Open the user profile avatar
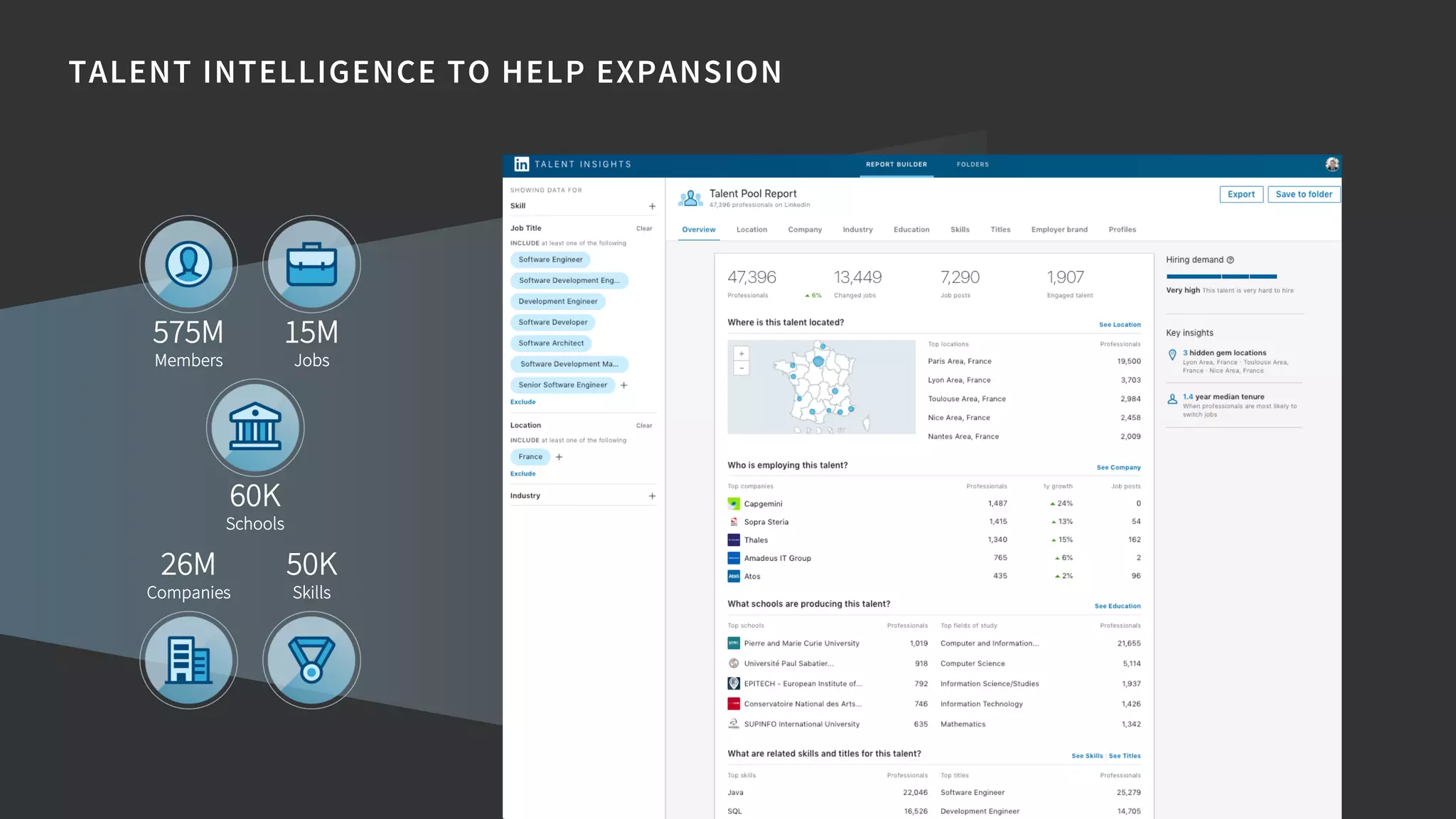 coord(1332,164)
